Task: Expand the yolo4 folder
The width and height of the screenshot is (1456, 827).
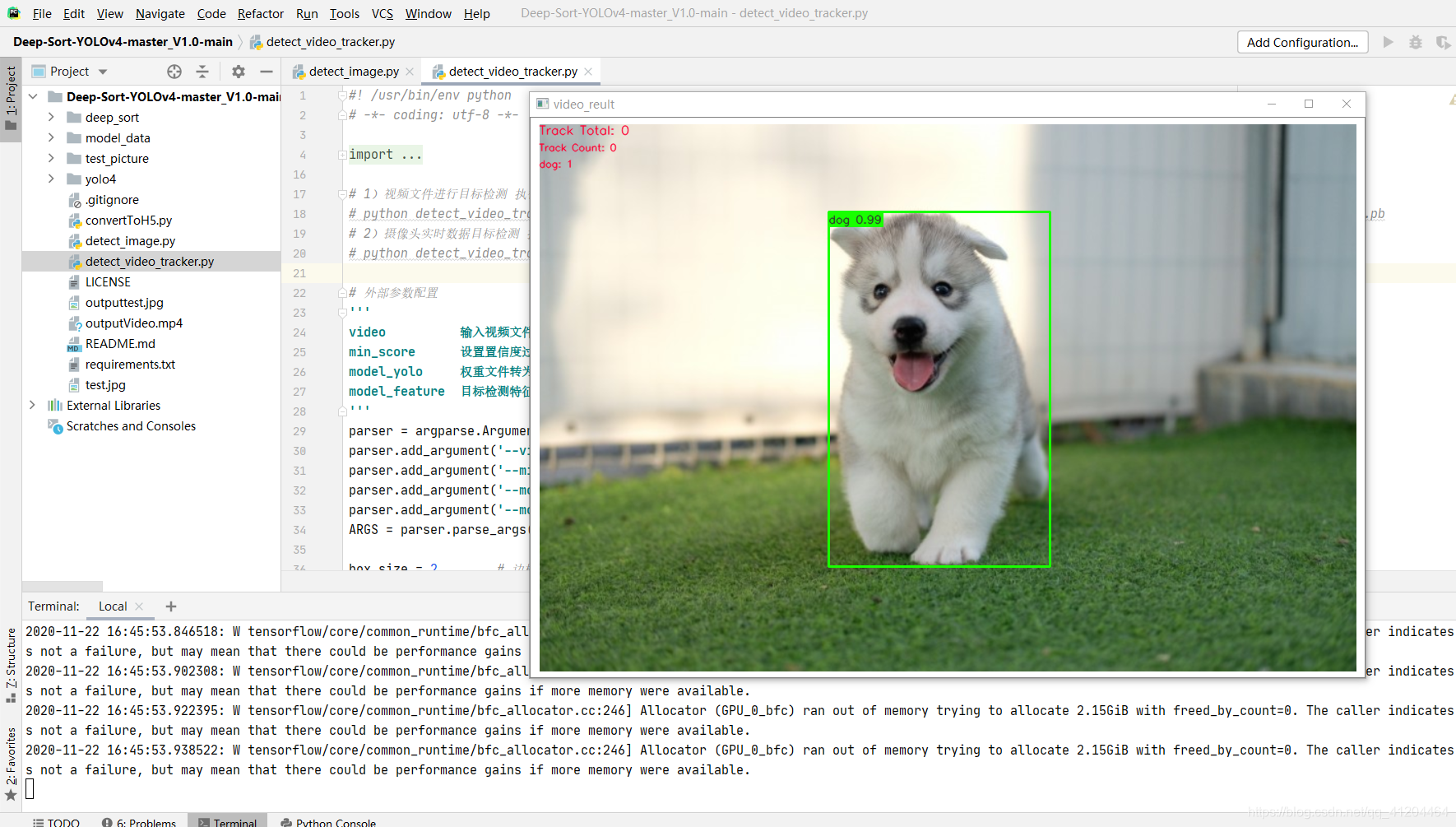Action: pyautogui.click(x=51, y=179)
